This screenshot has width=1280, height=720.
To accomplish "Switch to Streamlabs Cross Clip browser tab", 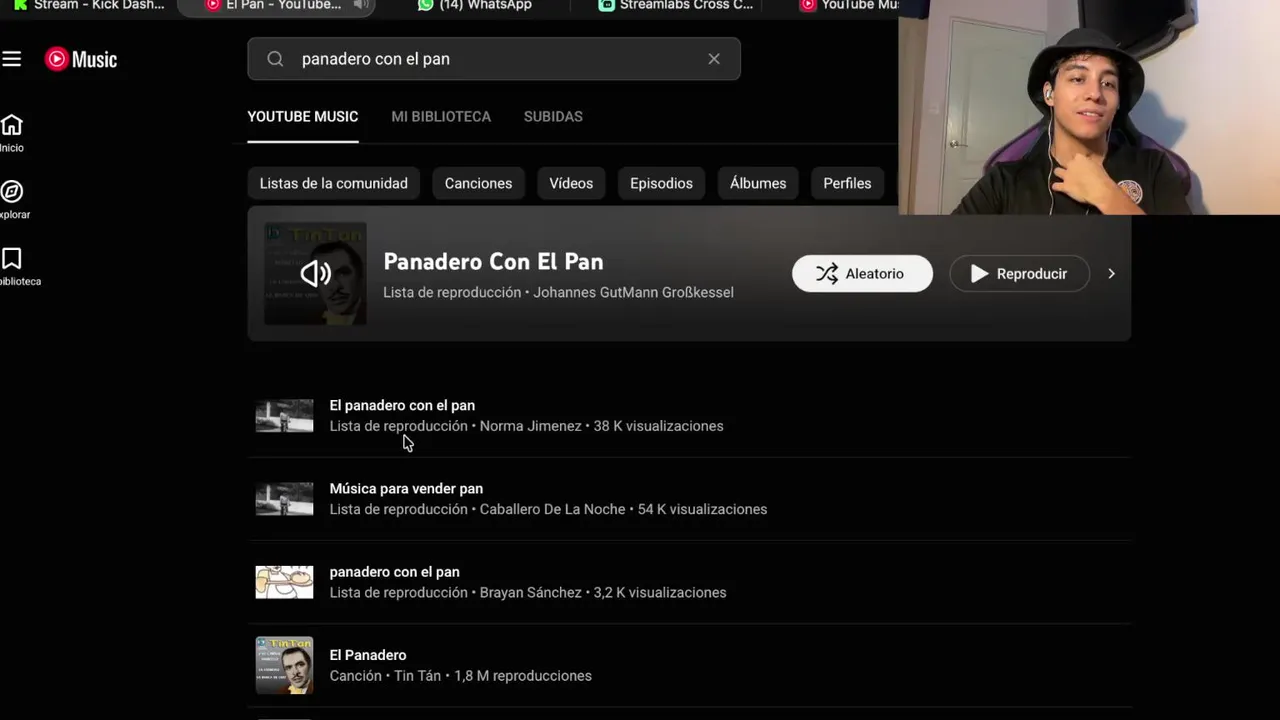I will [676, 6].
